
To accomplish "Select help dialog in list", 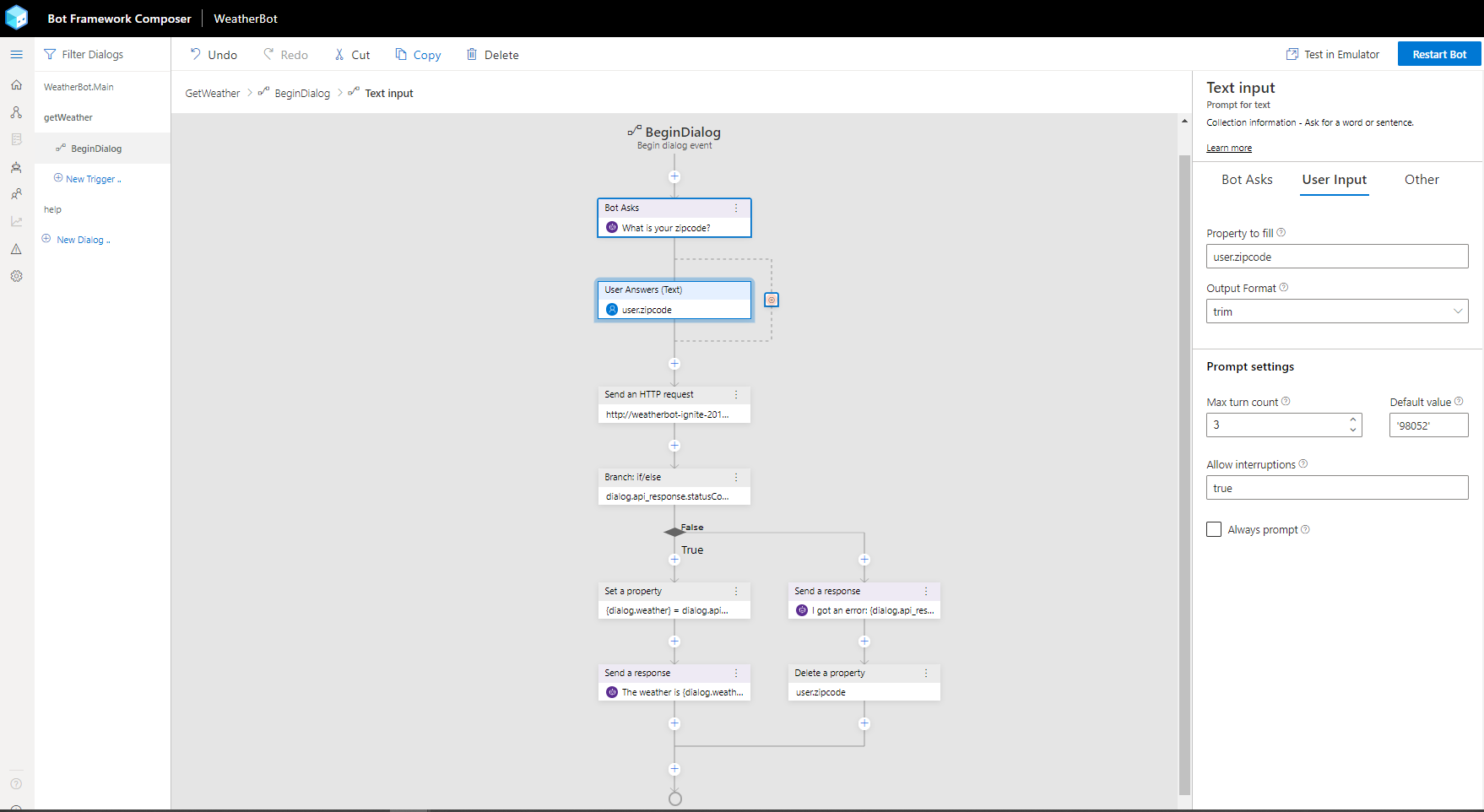I will [x=52, y=209].
